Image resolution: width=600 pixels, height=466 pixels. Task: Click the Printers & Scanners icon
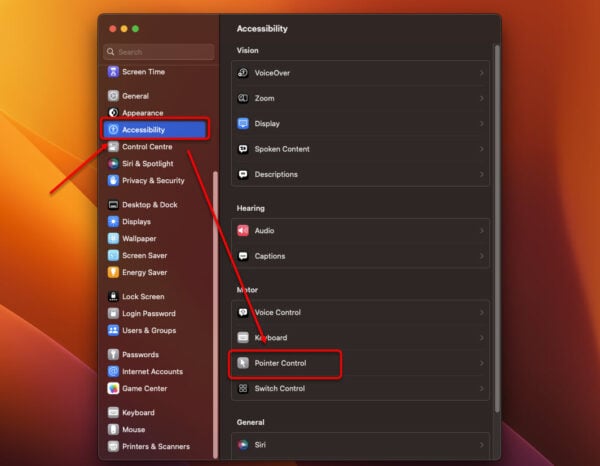113,446
